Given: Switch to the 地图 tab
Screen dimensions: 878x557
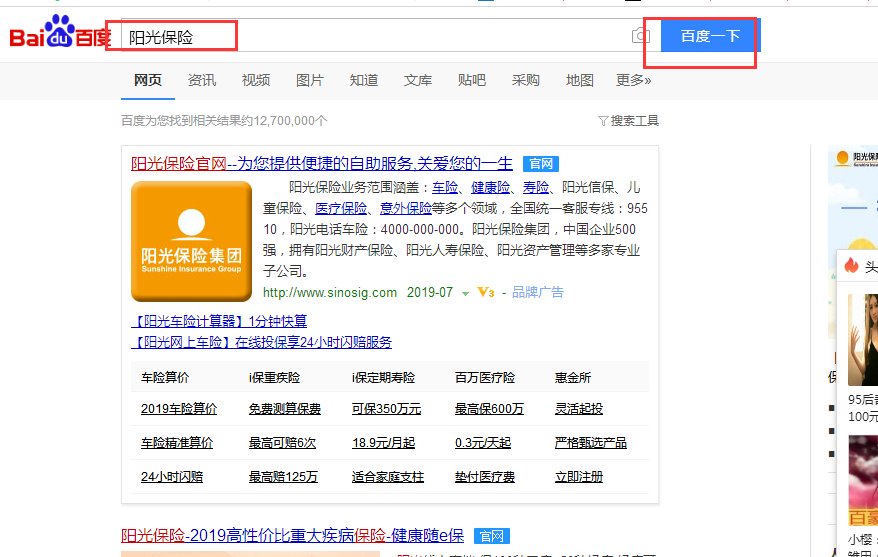Looking at the screenshot, I should pyautogui.click(x=580, y=80).
